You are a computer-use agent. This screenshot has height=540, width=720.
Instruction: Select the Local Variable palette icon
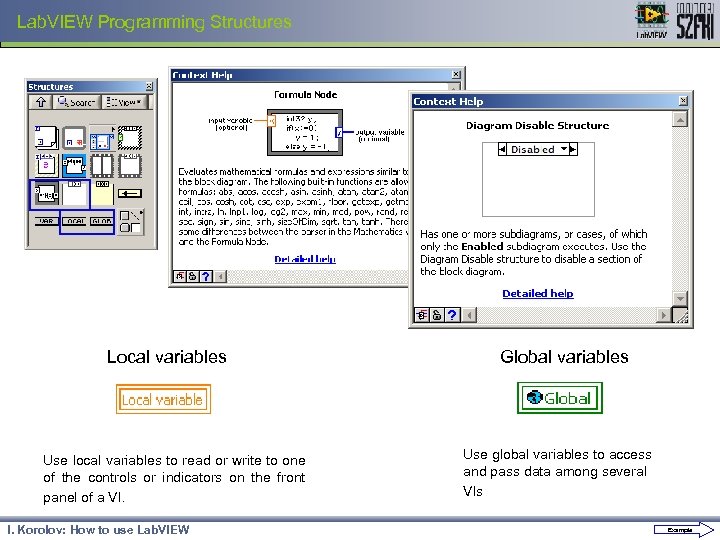74,221
